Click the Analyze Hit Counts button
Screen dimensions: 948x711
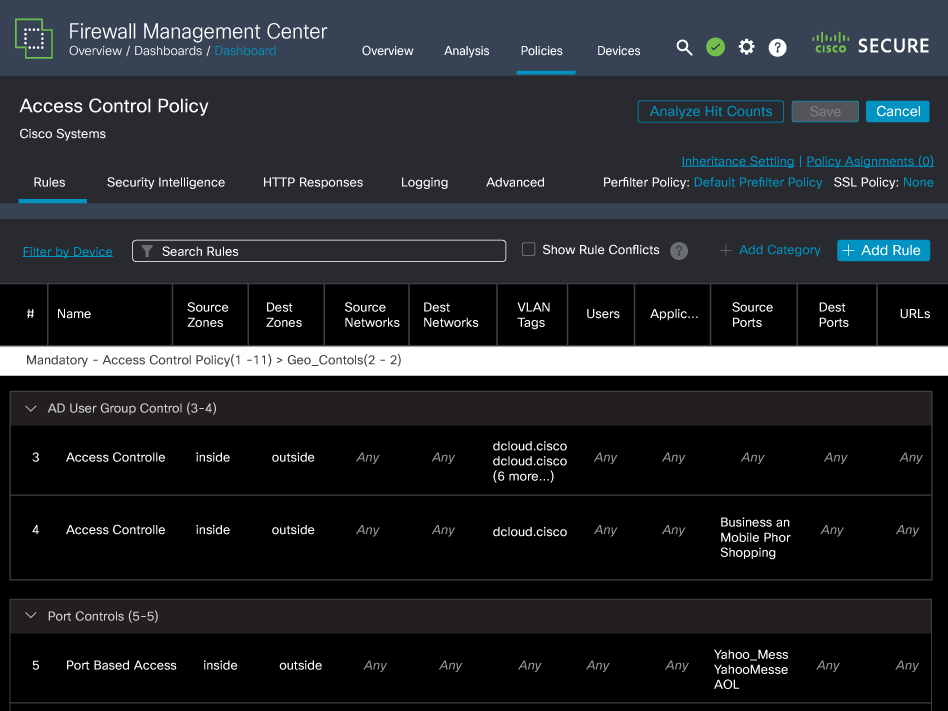(710, 111)
